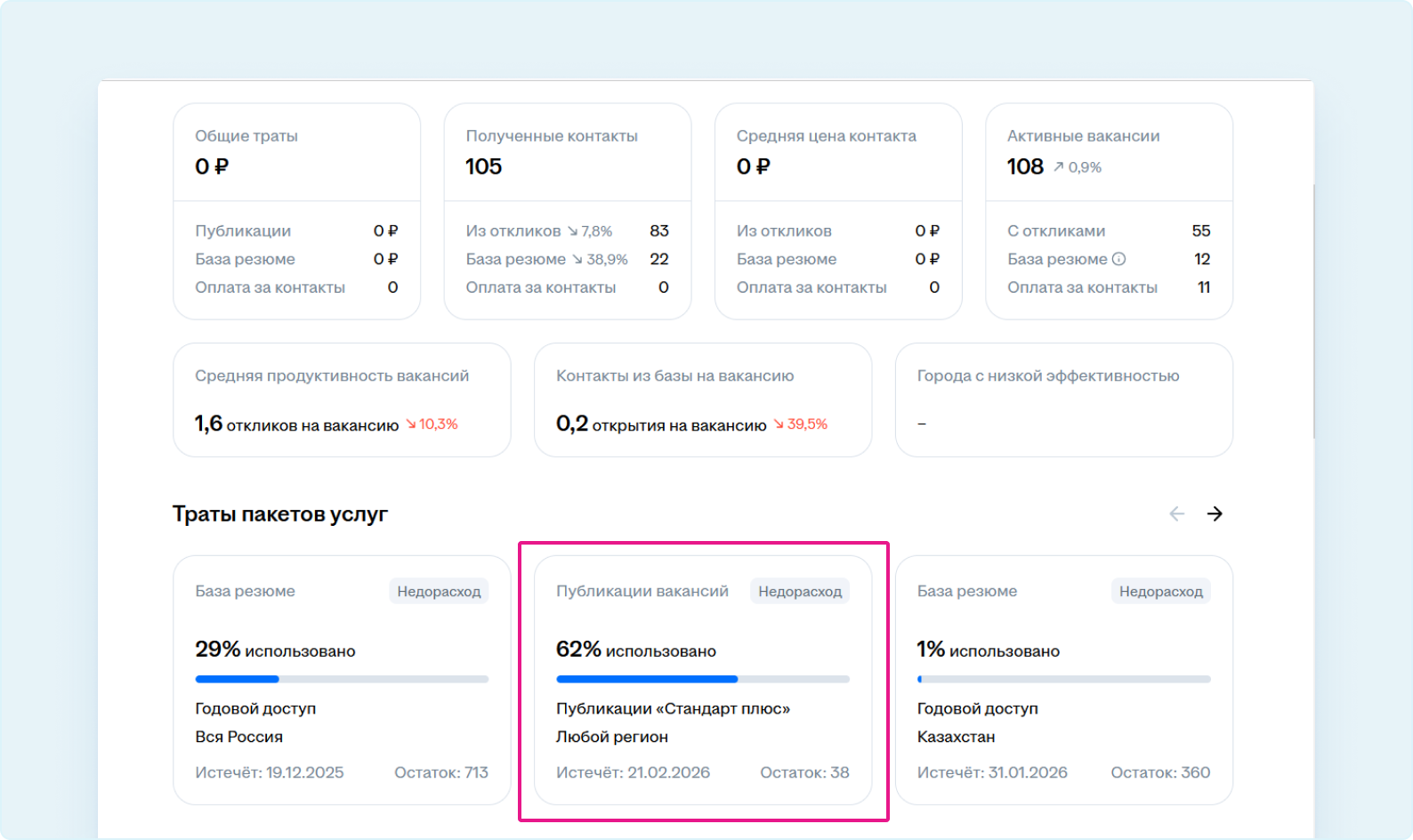Click the down-trend arrow beside 7,8%

click(x=572, y=231)
